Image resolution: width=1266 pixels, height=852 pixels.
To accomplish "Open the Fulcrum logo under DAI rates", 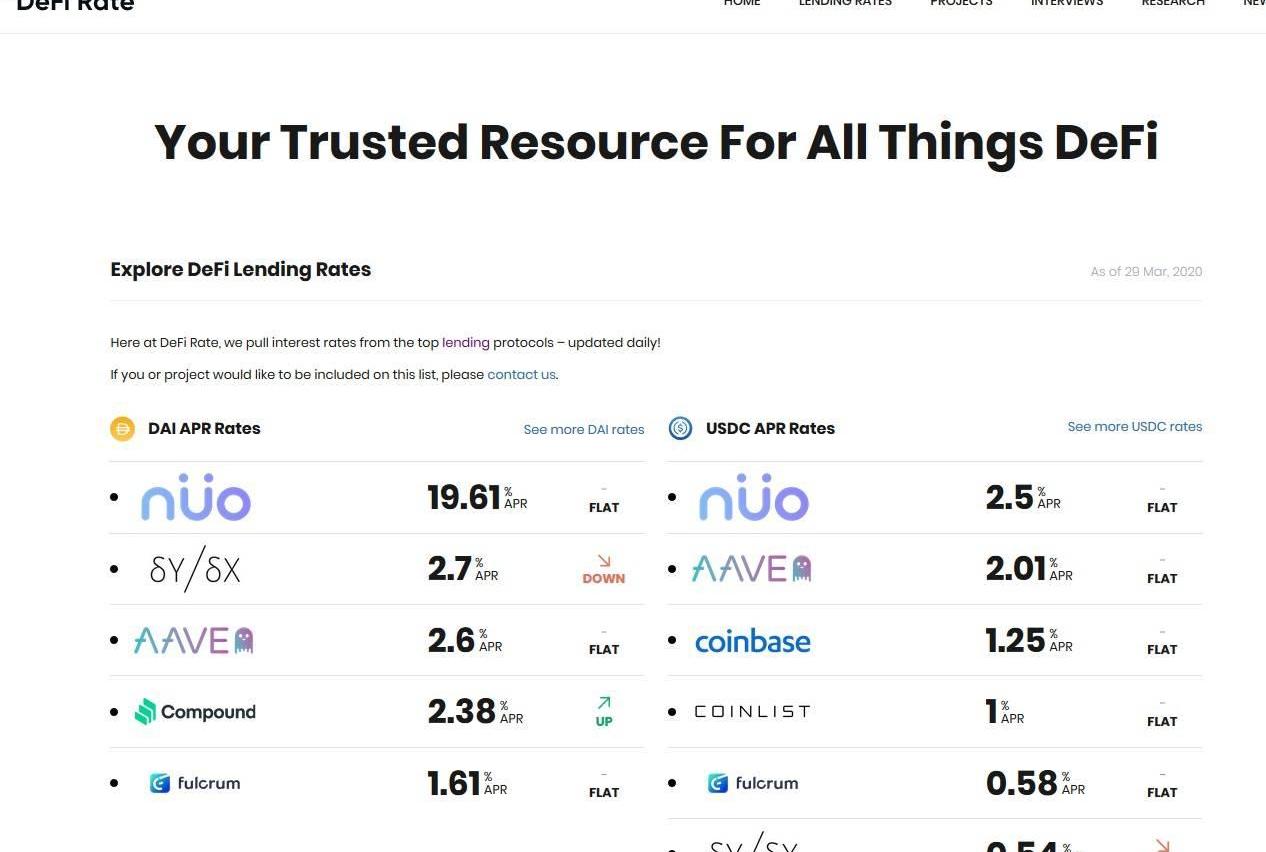I will coord(195,783).
